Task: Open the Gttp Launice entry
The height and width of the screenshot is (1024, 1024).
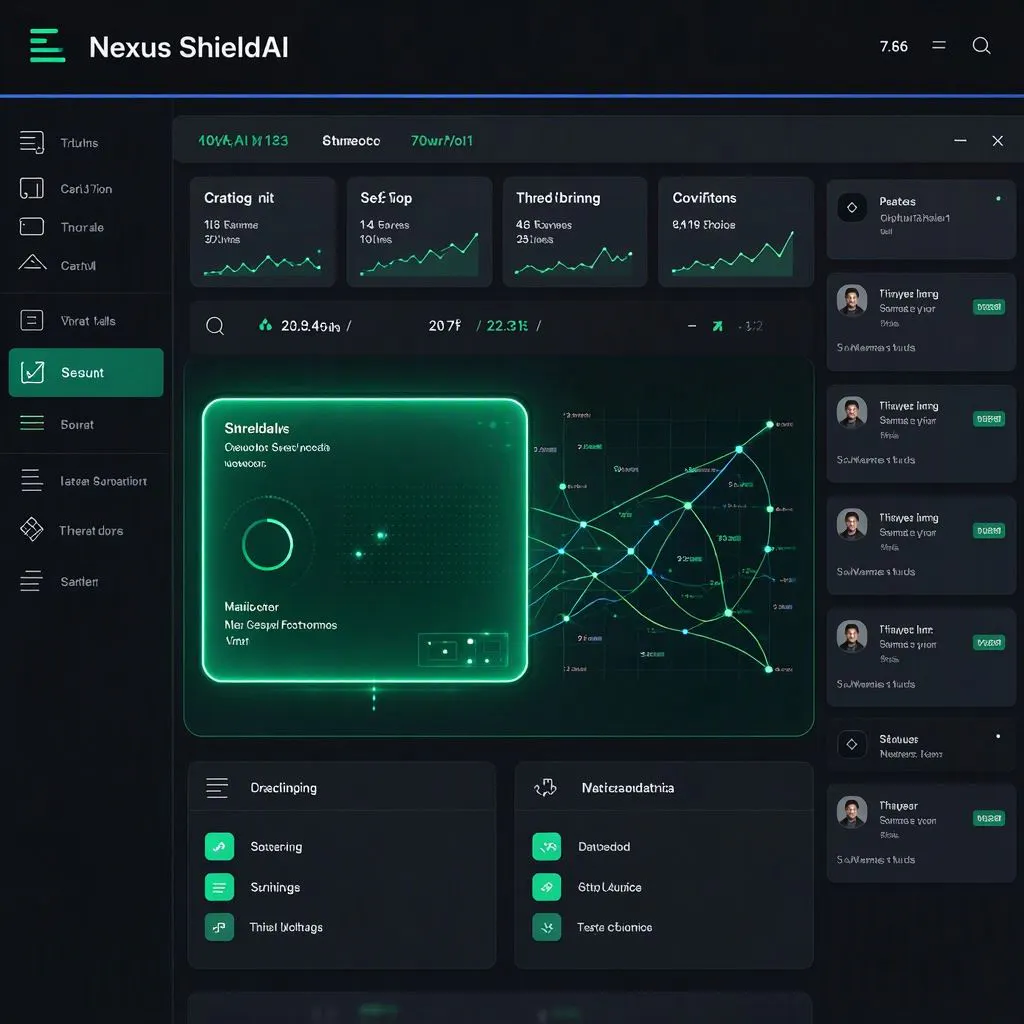Action: [x=609, y=887]
